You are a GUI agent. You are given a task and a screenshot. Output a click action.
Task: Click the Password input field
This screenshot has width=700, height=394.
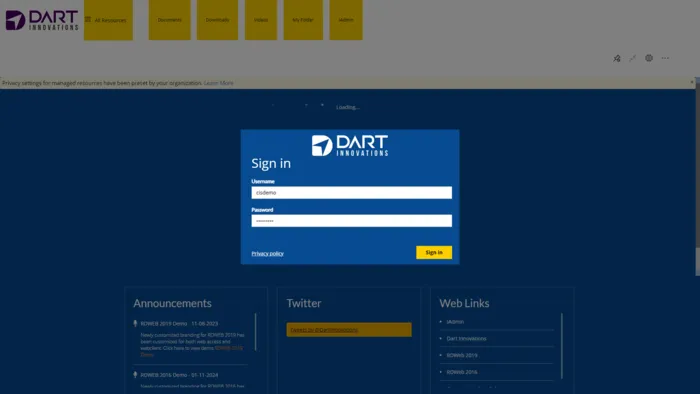point(351,221)
